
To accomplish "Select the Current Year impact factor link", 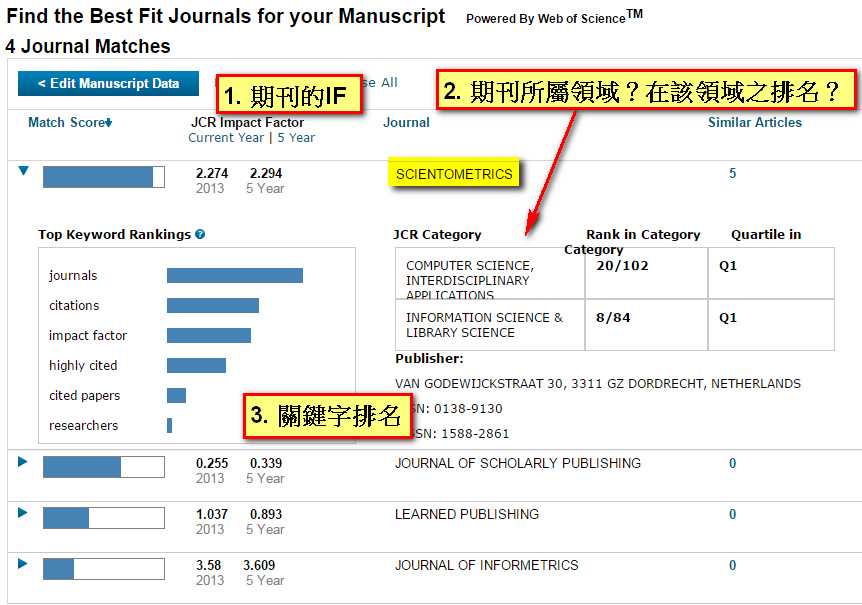I will point(226,138).
